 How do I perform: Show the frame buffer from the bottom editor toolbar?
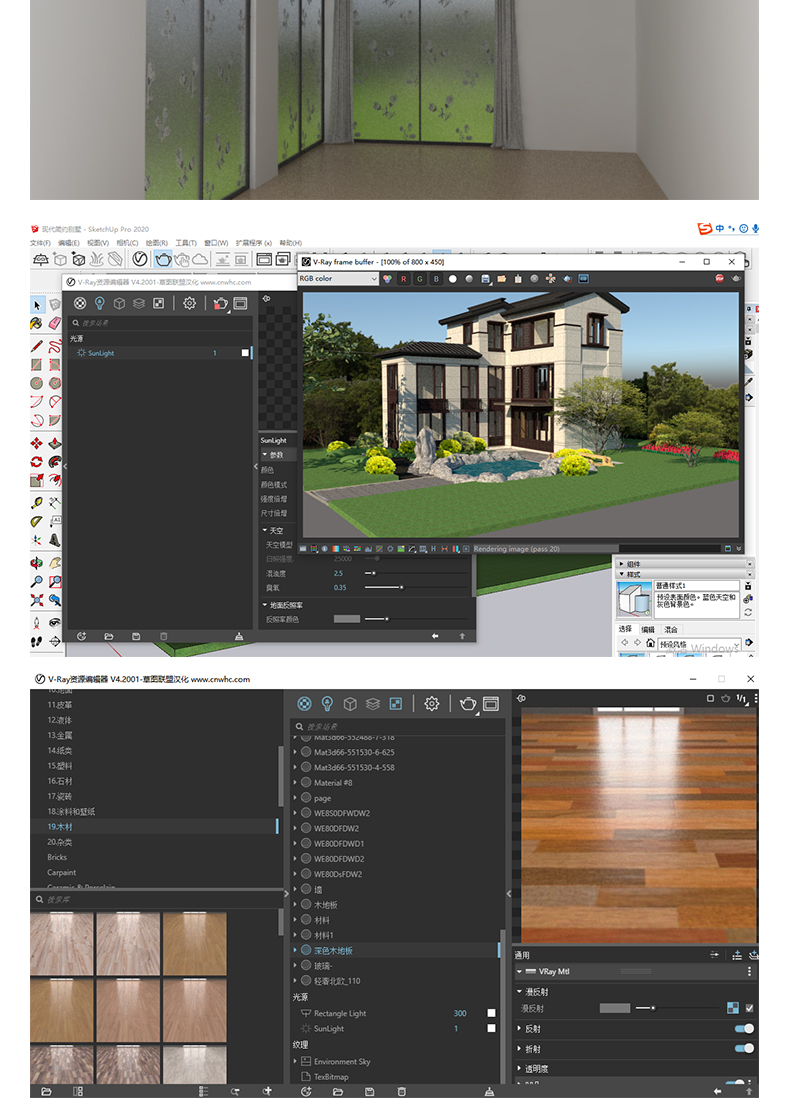pyautogui.click(x=491, y=704)
